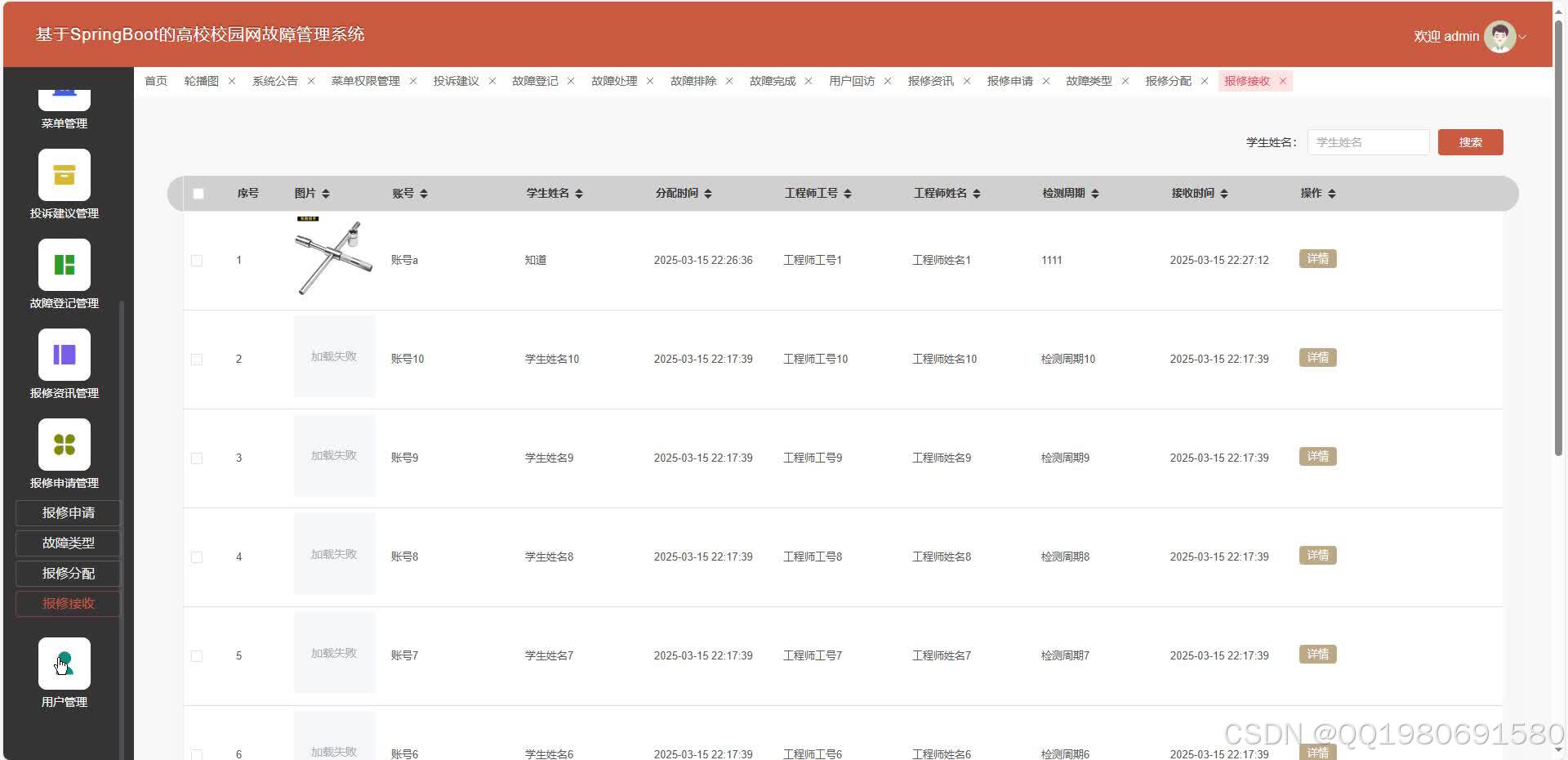This screenshot has width=1568, height=760.
Task: Sort by 检测周期 column arrows
Action: [x=1095, y=194]
